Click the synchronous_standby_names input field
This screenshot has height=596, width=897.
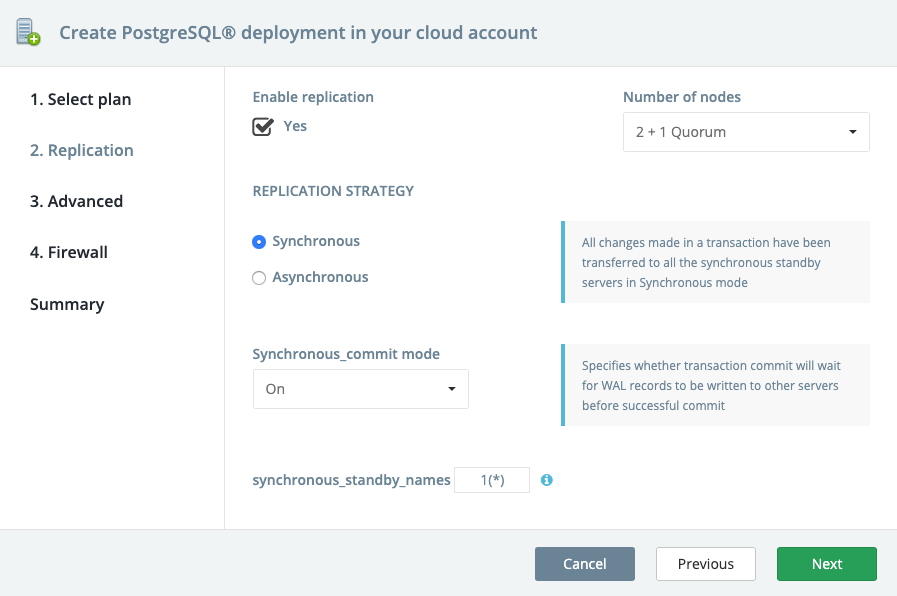[x=491, y=480]
